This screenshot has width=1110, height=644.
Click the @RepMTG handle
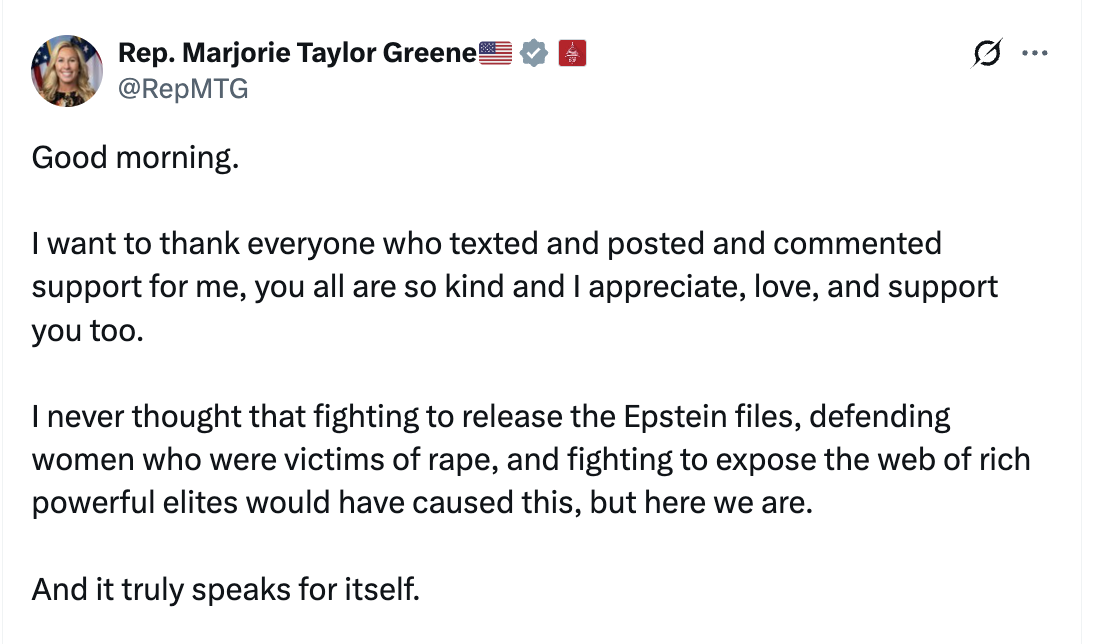point(183,89)
